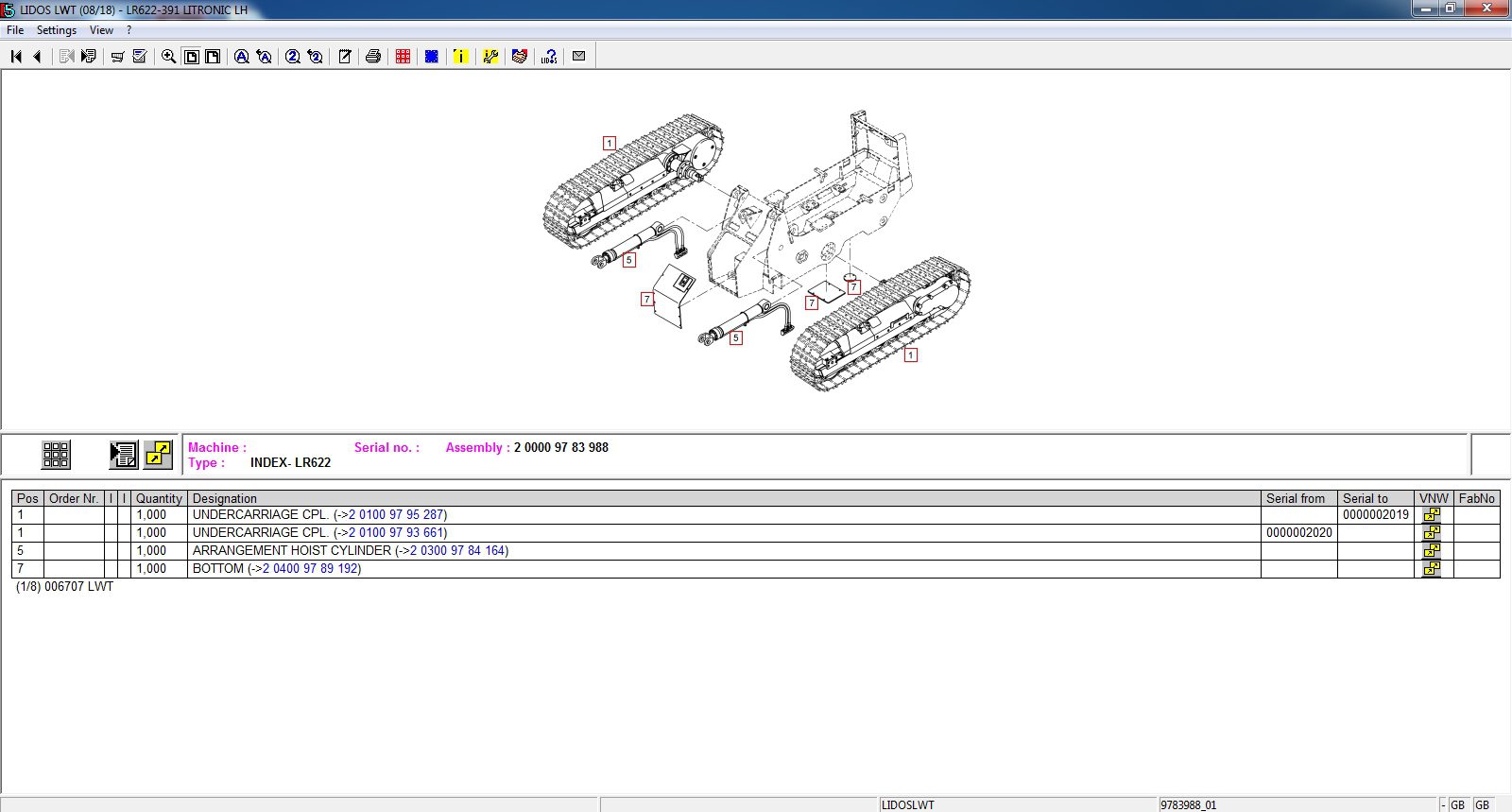Click the blue square icon
Viewport: 1512px width, 812px height.
click(x=432, y=57)
